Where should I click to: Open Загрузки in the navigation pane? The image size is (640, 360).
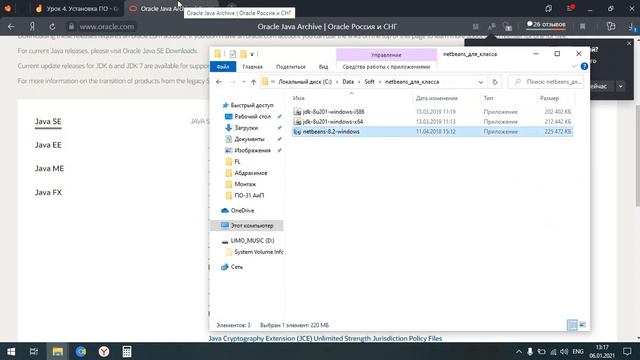click(x=246, y=128)
